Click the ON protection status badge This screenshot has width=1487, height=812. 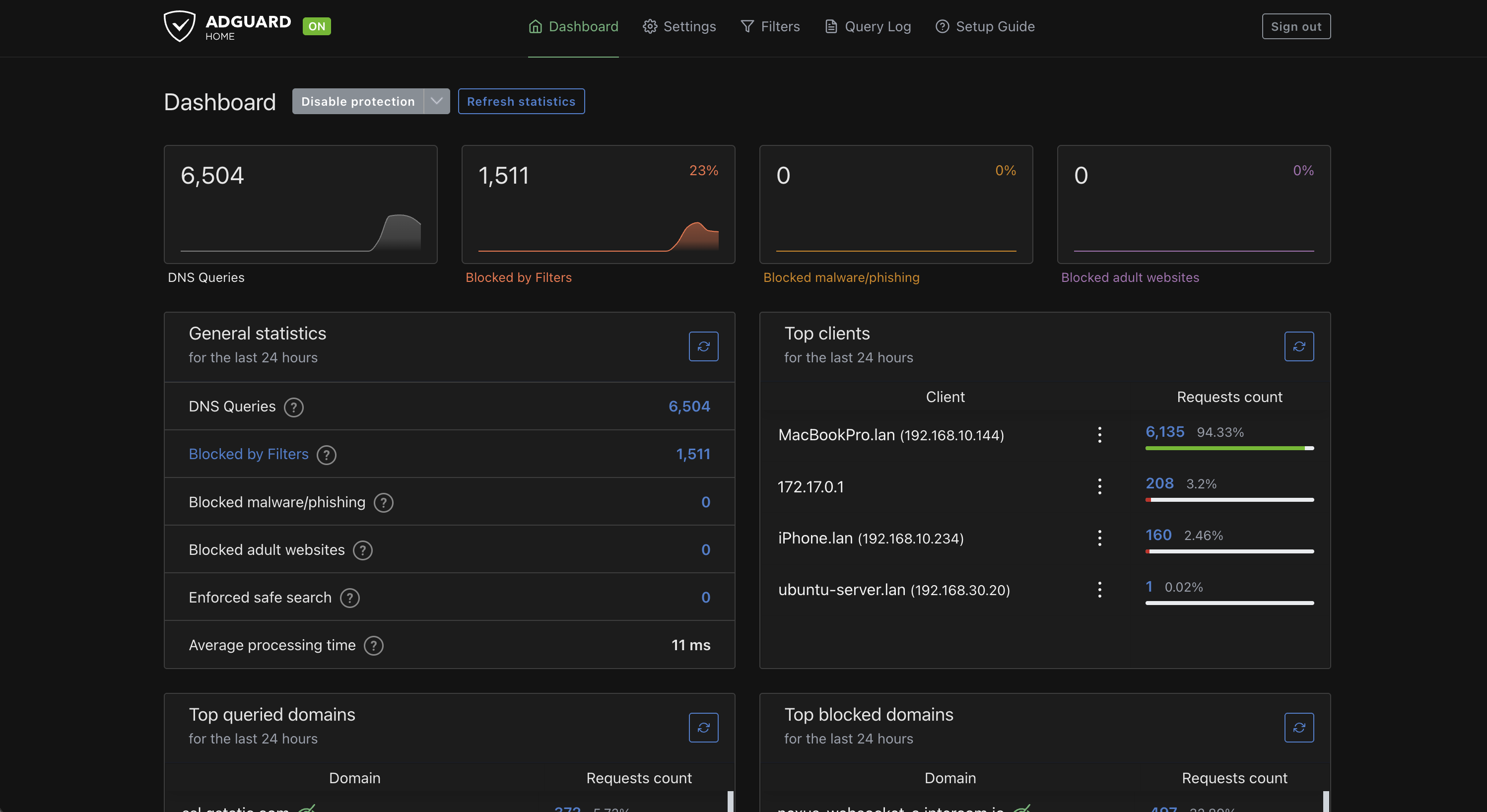point(316,26)
